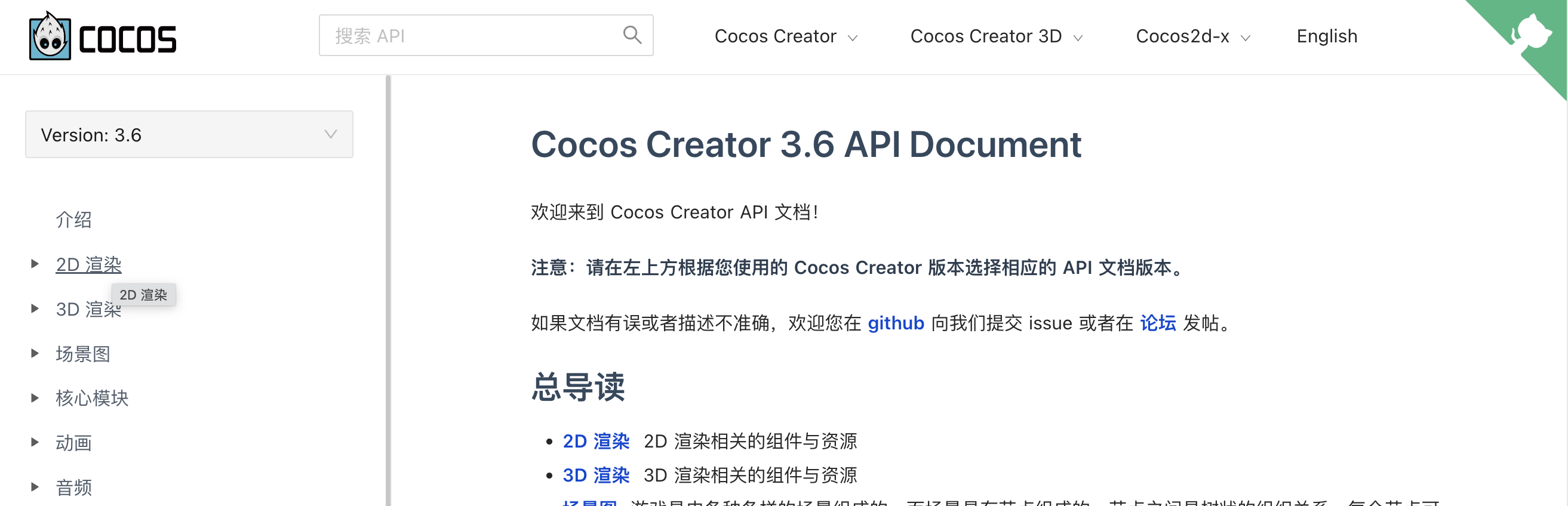This screenshot has height=506, width=1568.
Task: Select 介绍 in the sidebar
Action: (73, 220)
